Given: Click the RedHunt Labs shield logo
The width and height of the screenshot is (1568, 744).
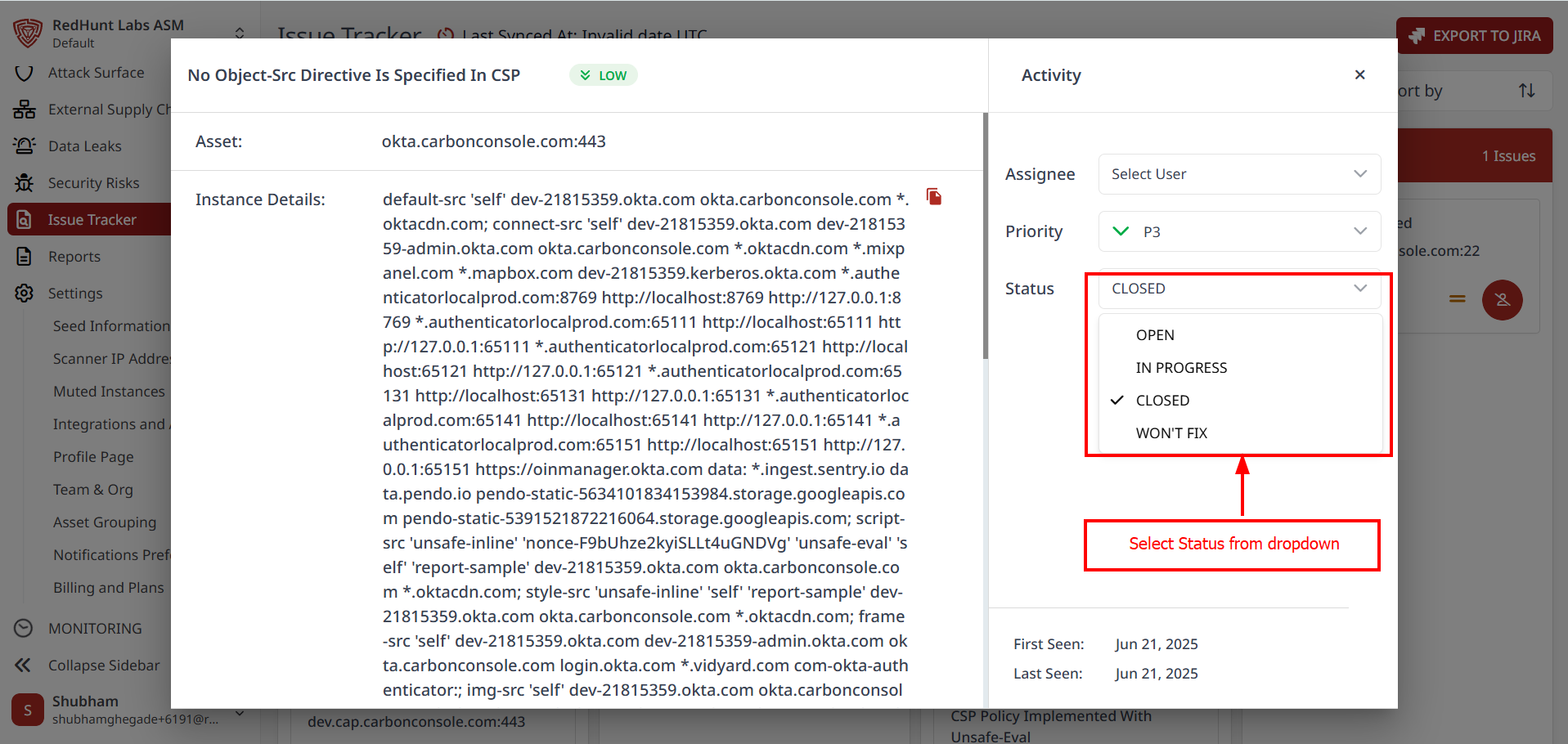Looking at the screenshot, I should pos(27,34).
